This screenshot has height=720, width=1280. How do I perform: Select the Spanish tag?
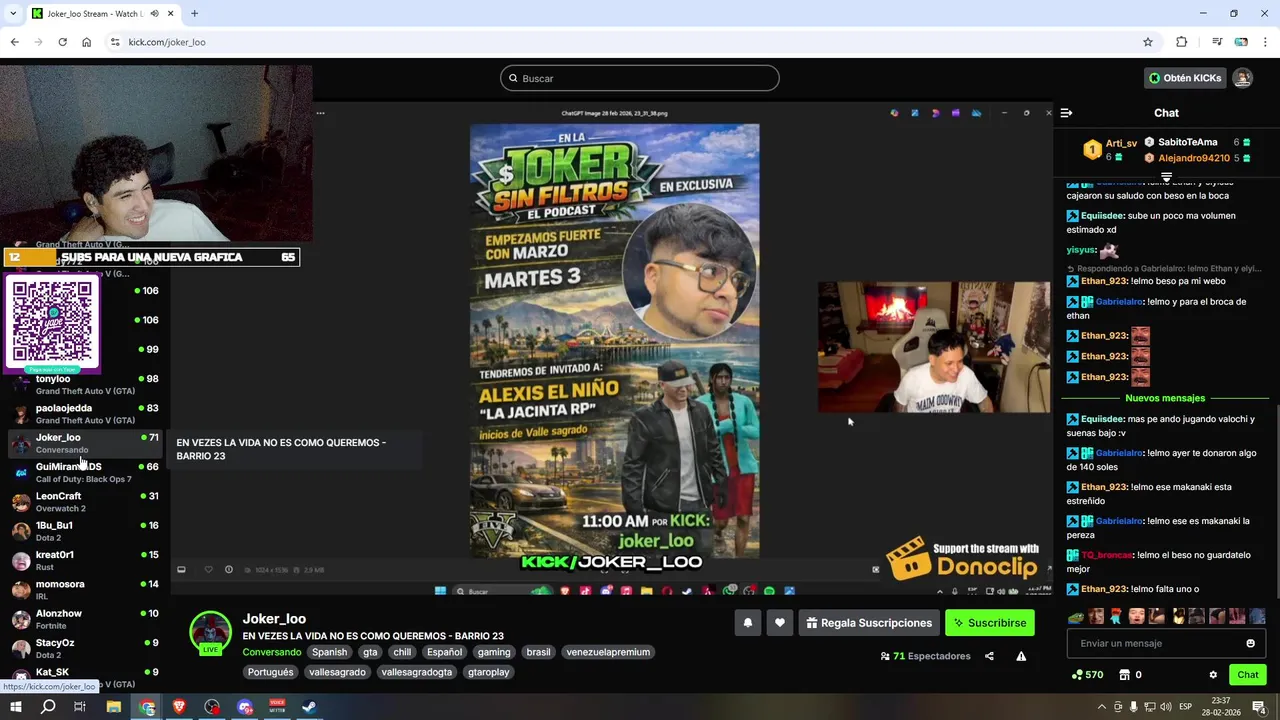click(329, 652)
